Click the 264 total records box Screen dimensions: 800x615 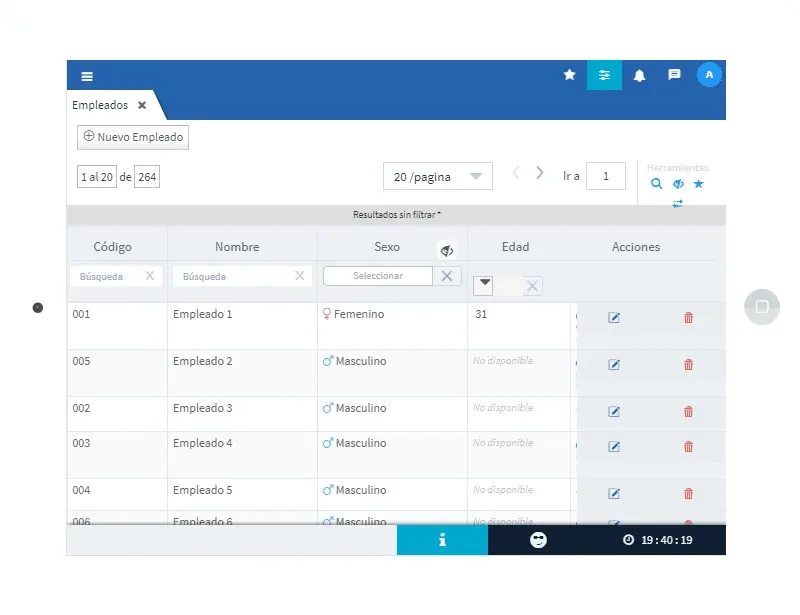[x=147, y=177]
